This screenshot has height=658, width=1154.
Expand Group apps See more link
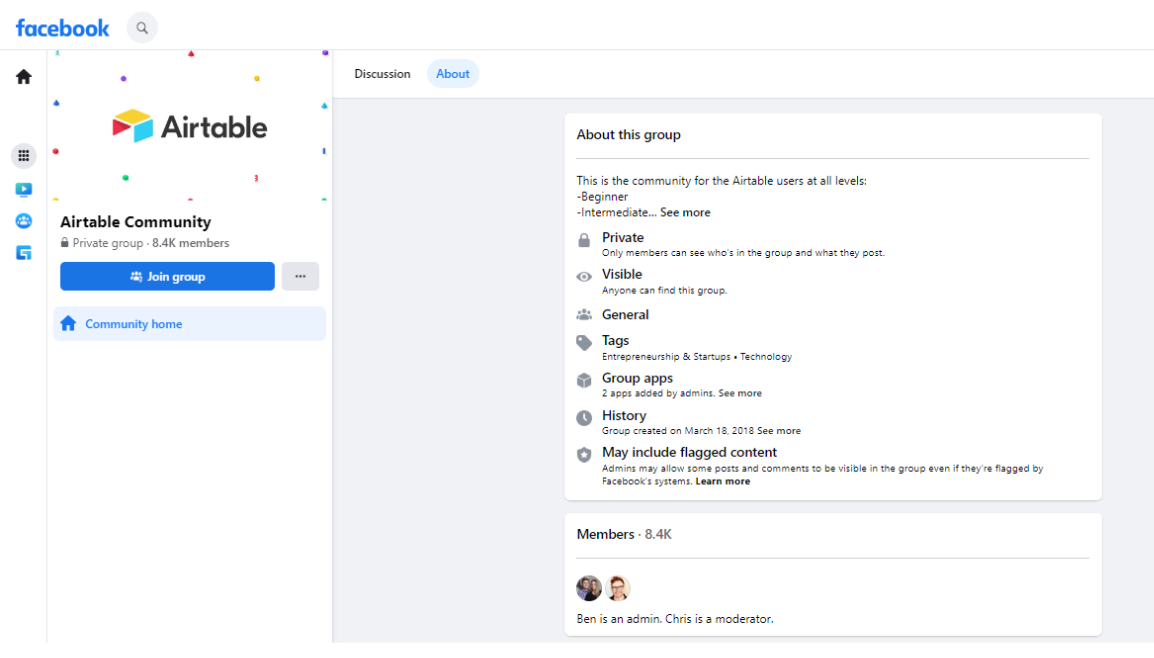[740, 394]
